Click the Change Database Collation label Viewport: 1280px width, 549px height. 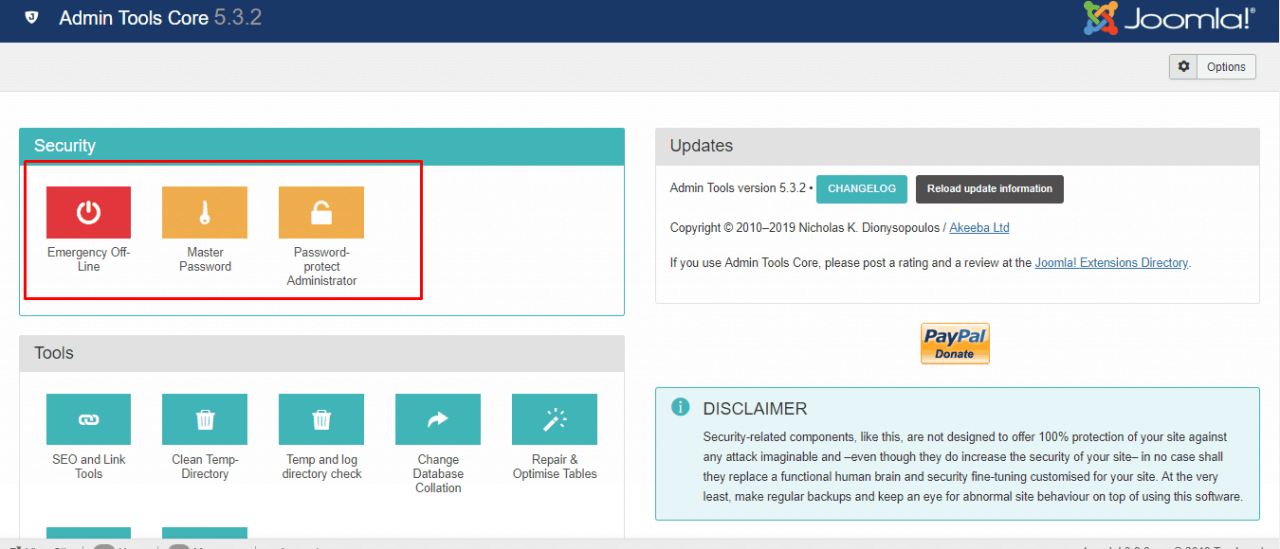(438, 474)
